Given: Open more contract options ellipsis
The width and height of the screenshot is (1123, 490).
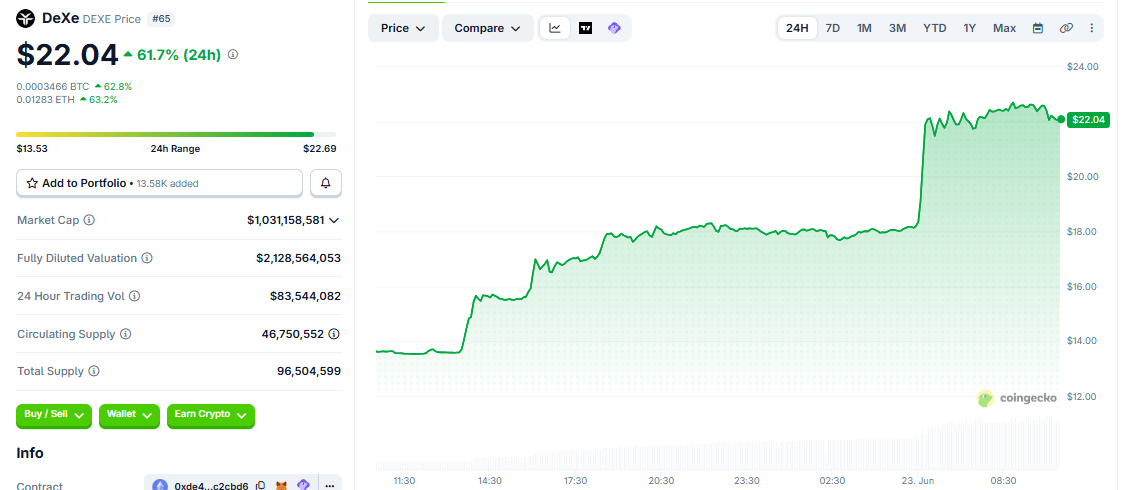Looking at the screenshot, I should click(329, 486).
